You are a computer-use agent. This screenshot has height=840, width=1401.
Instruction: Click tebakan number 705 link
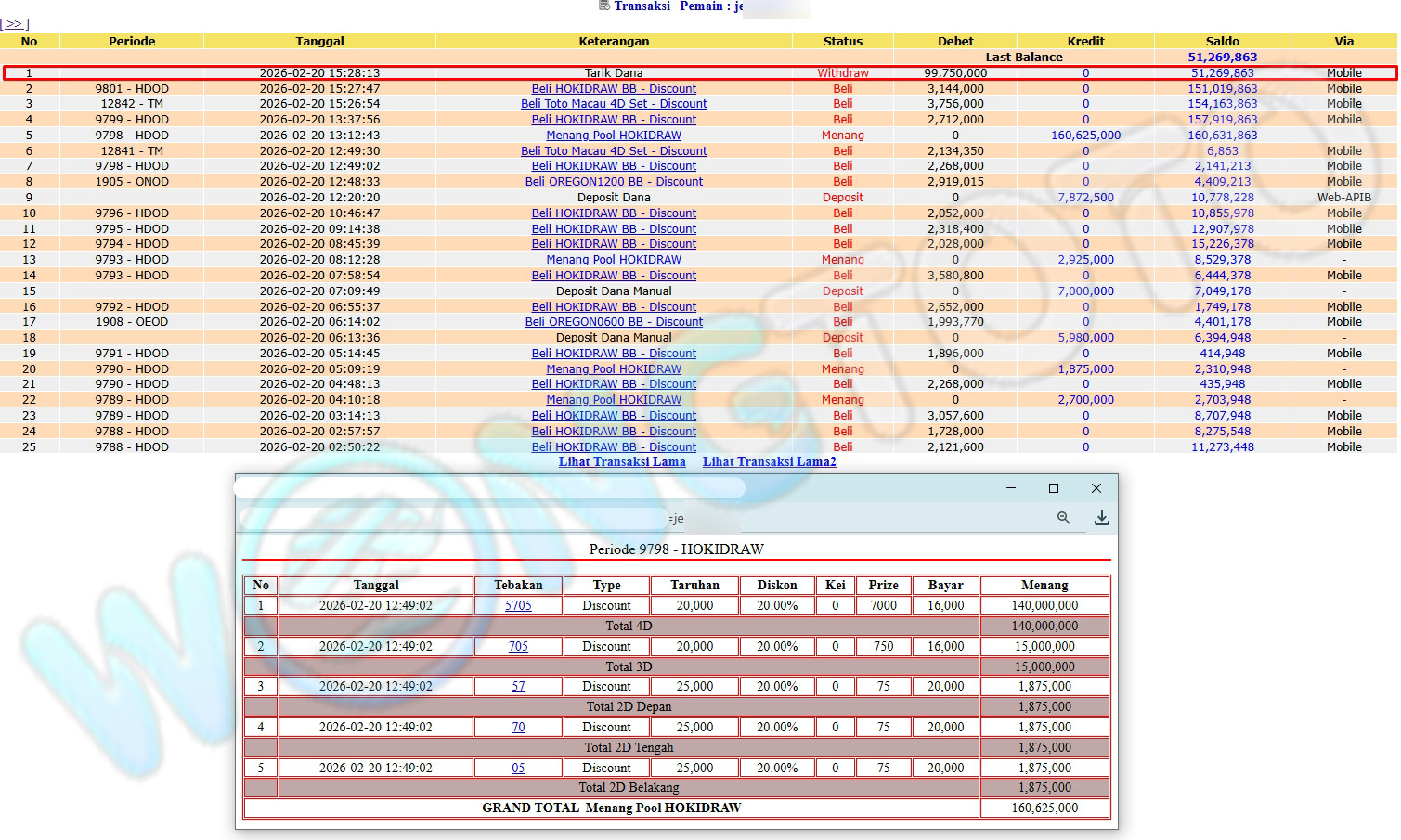(x=518, y=647)
